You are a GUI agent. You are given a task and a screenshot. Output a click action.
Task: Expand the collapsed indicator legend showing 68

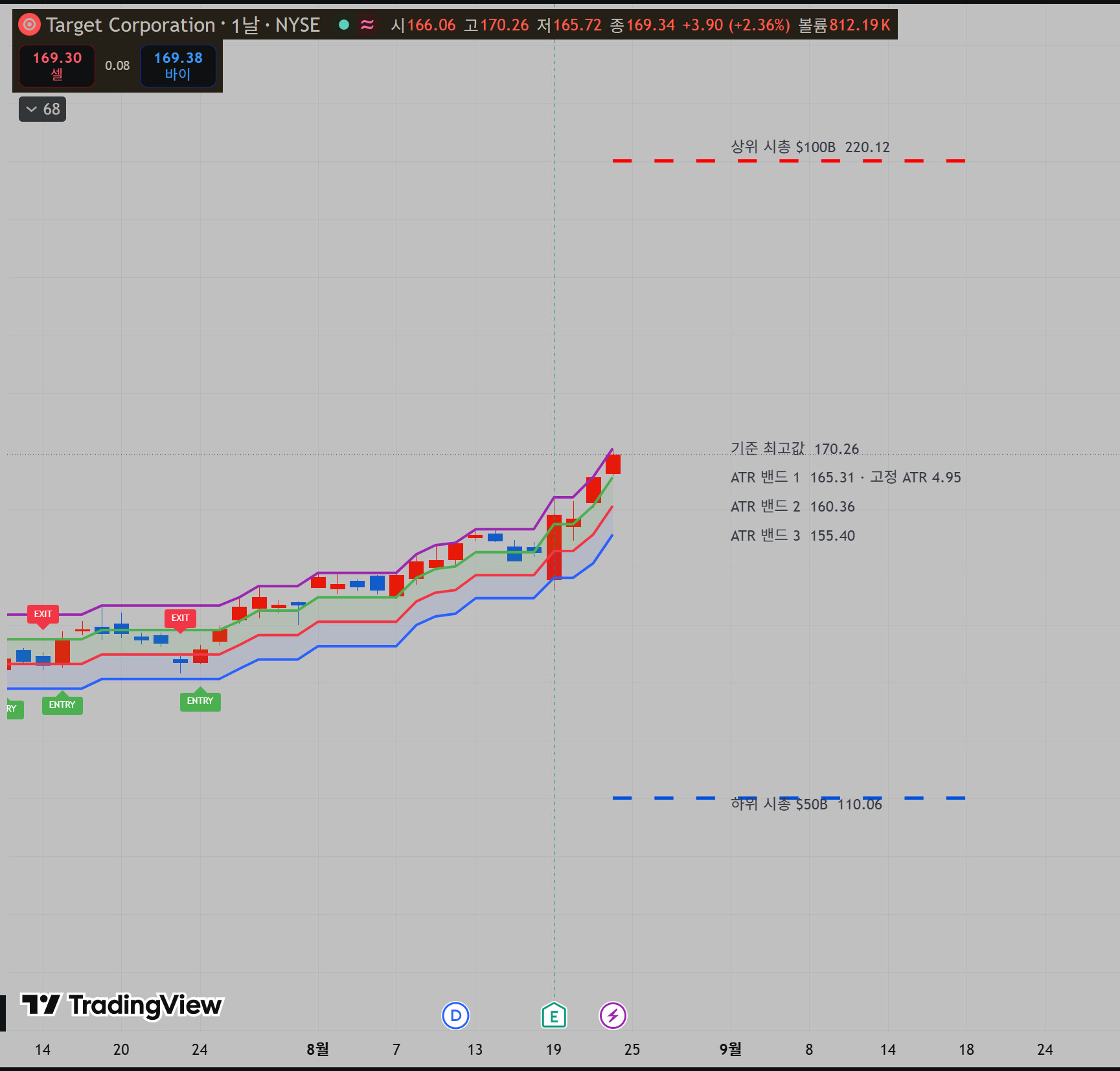point(43,109)
